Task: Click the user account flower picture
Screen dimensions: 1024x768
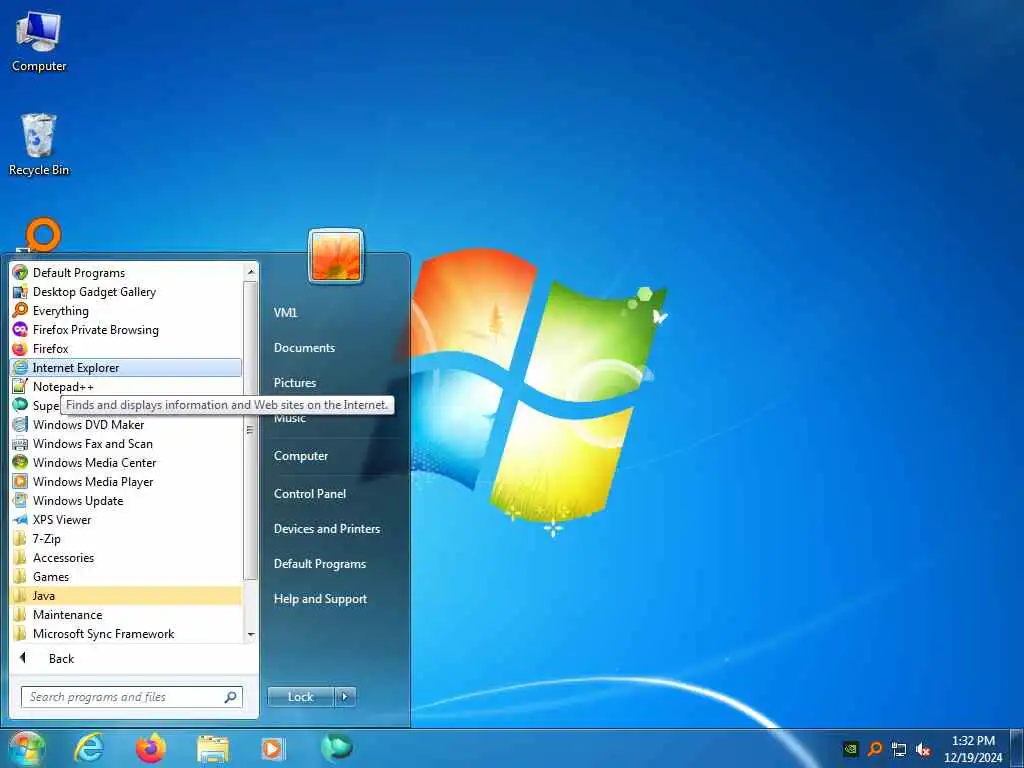Action: (336, 256)
